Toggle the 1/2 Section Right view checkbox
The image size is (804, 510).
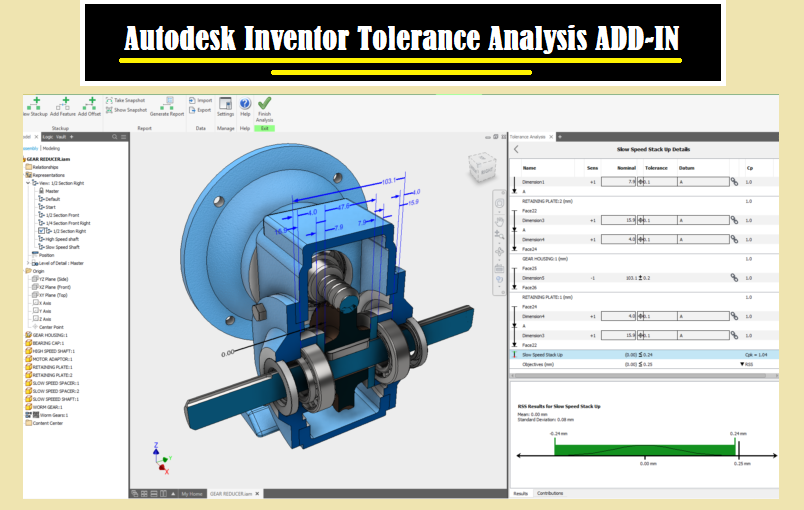(42, 231)
